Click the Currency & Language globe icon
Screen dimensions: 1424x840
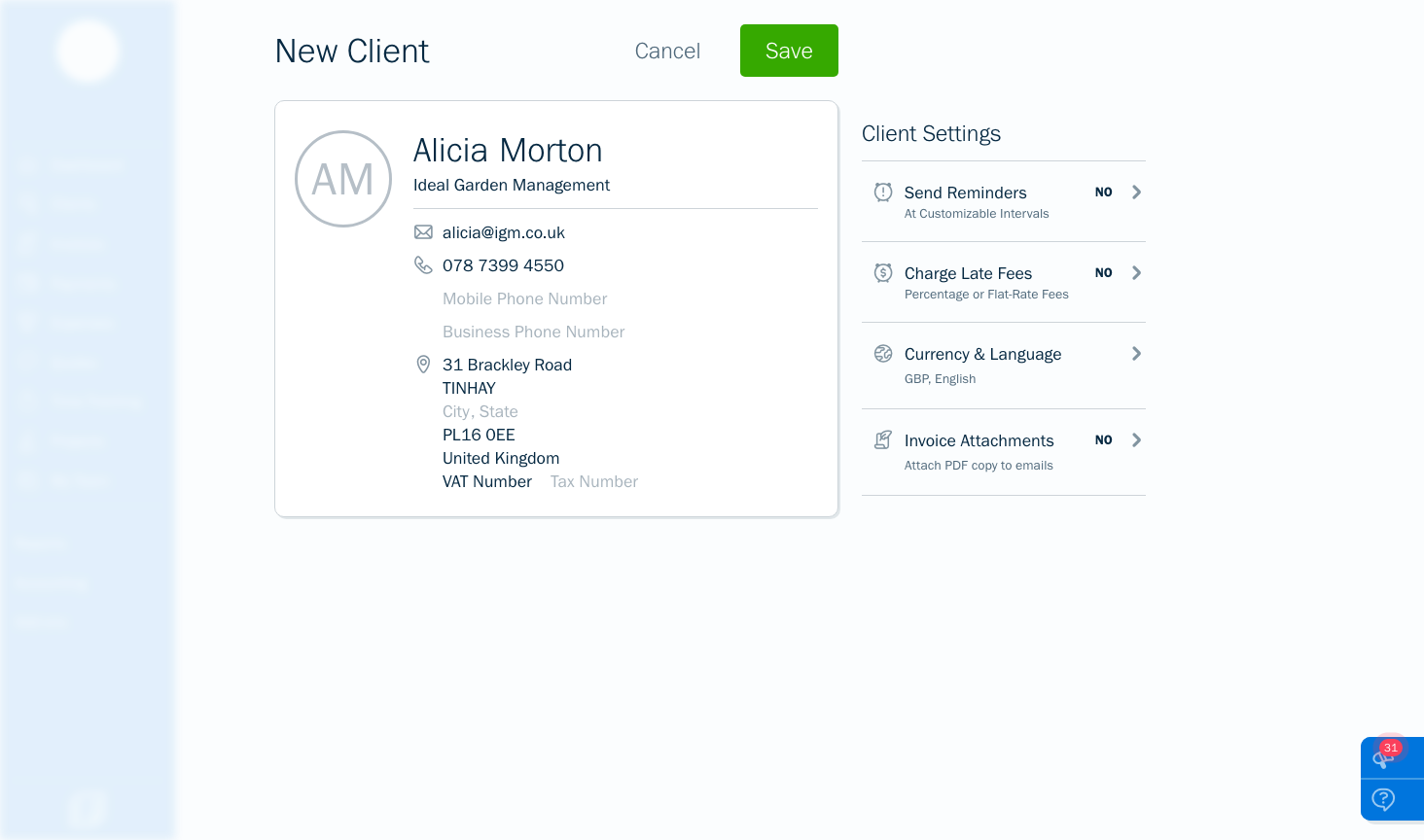[x=882, y=354]
